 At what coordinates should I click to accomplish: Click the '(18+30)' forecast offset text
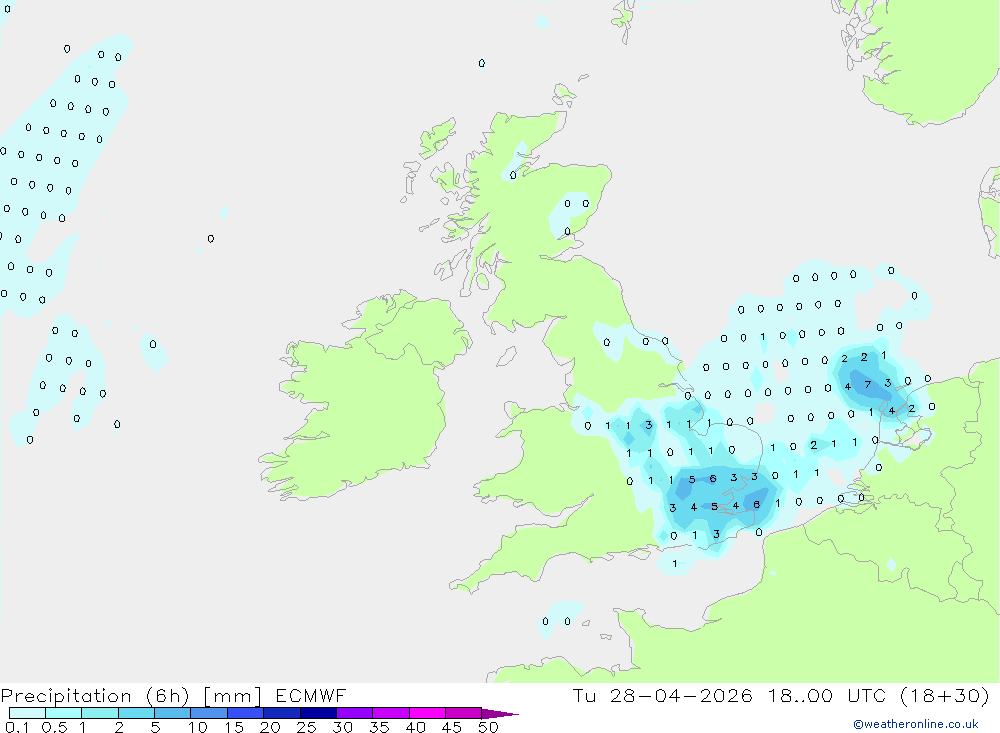click(x=945, y=695)
